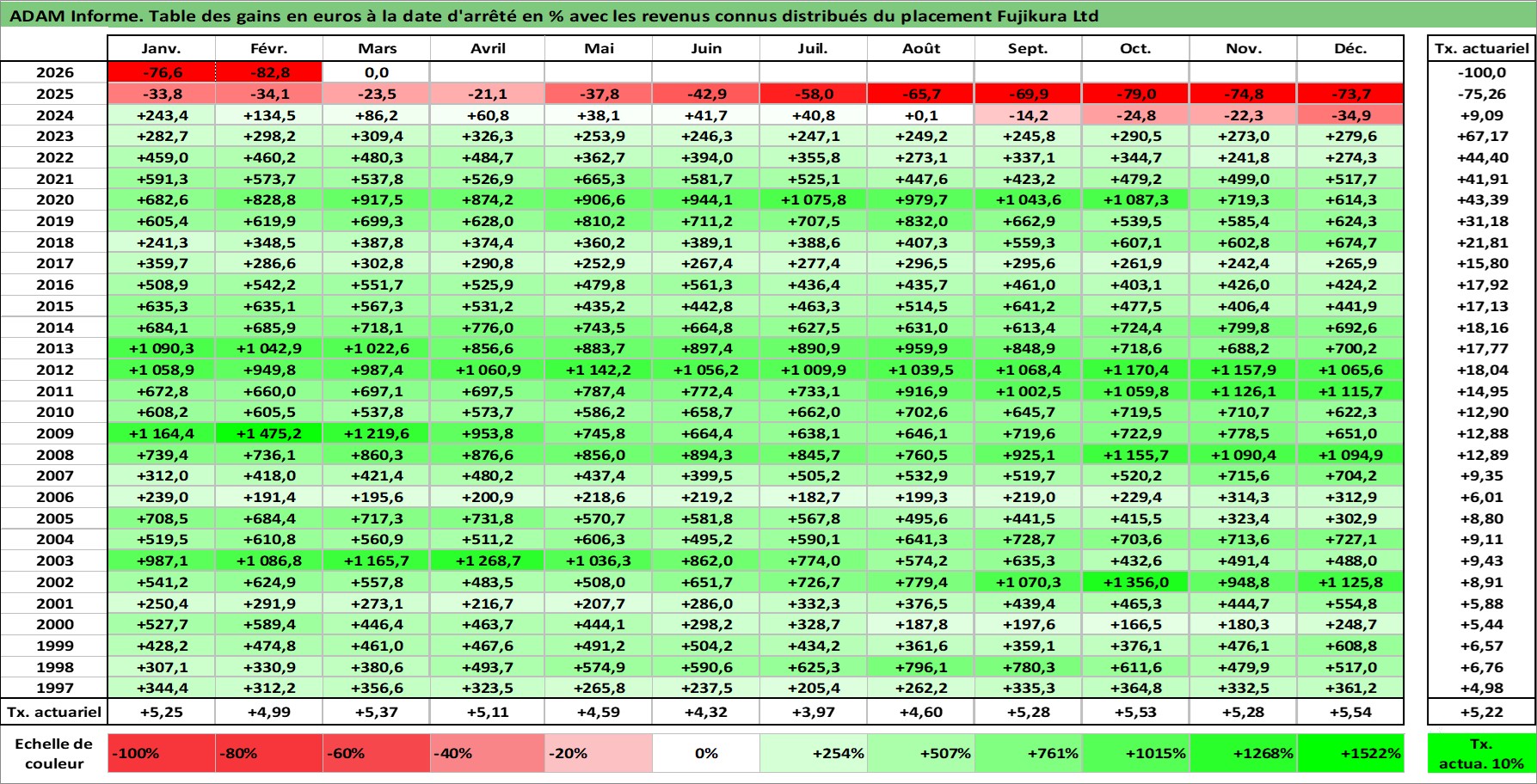Click the +796,1 cell
The width and height of the screenshot is (1537, 784).
pos(921,667)
